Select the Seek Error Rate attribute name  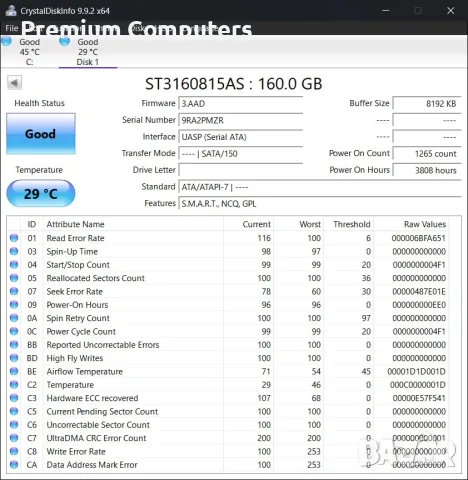coord(74,291)
